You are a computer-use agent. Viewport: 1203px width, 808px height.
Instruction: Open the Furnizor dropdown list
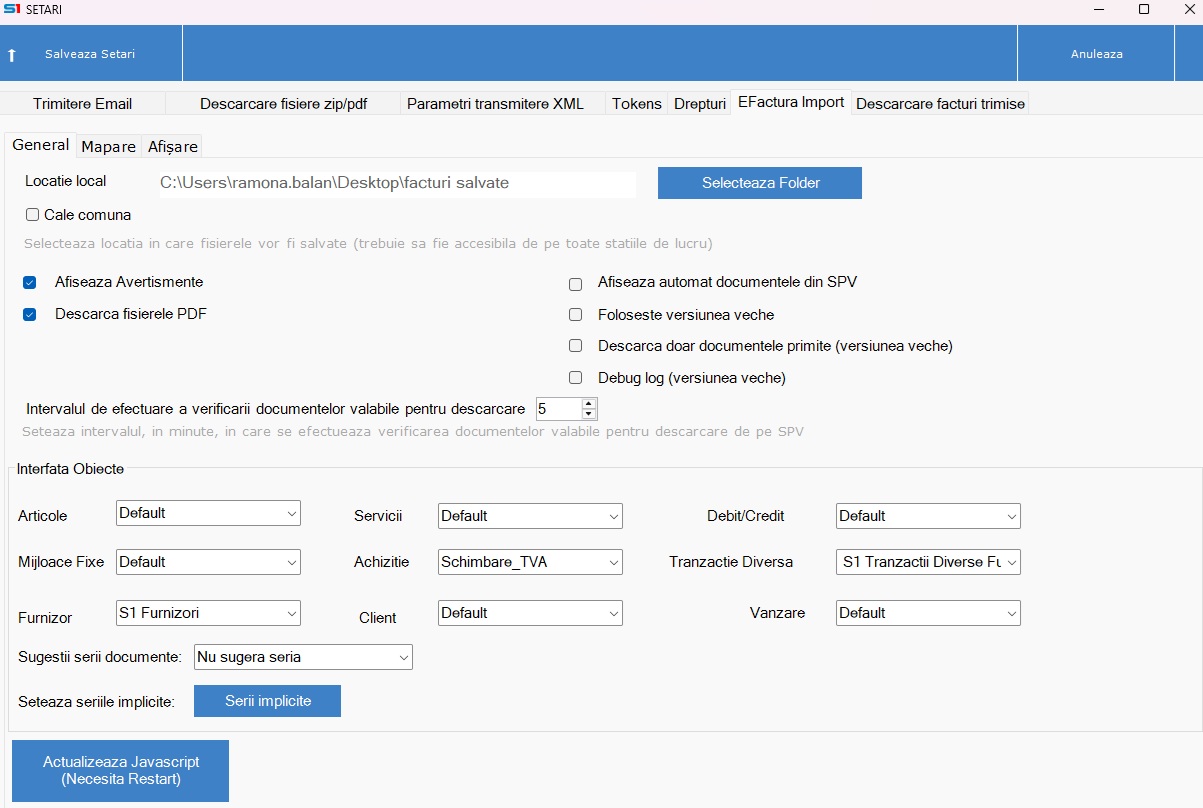[x=208, y=613]
